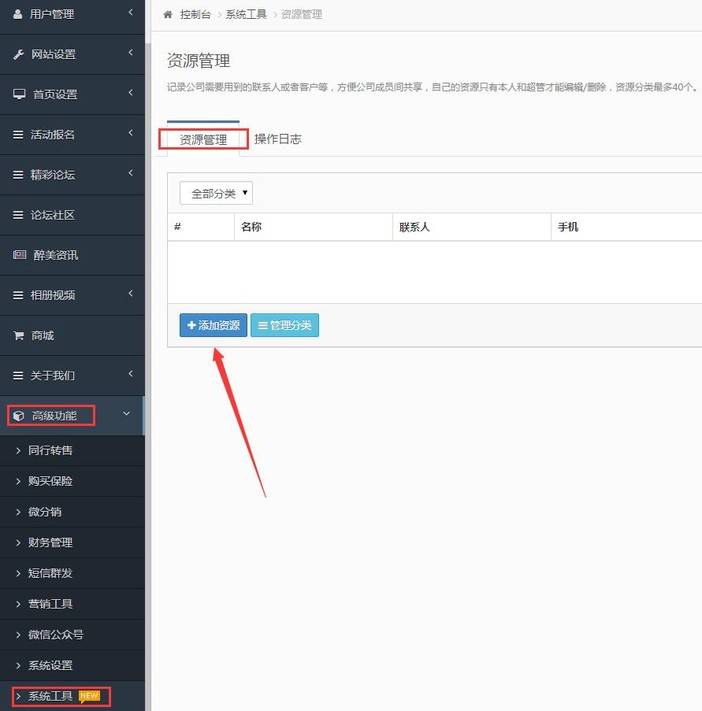
Task: Open 短信群发 in the sidebar submenu
Action: (x=50, y=573)
